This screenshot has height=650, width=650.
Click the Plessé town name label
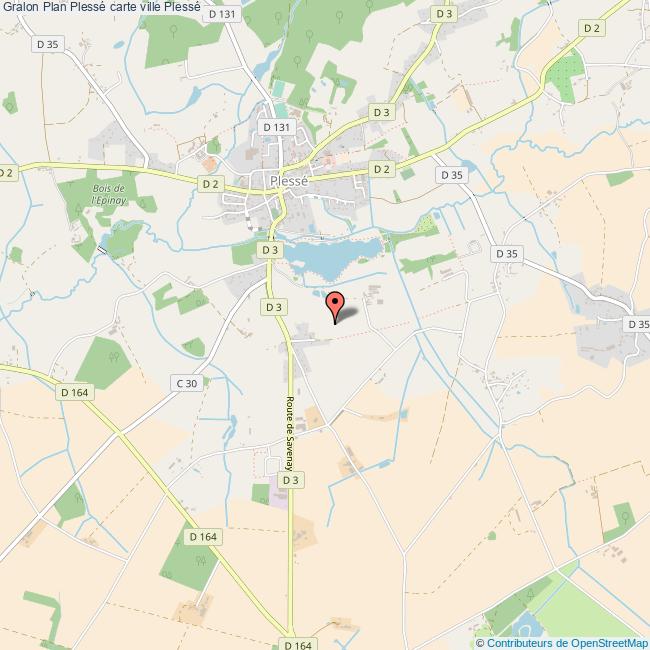coord(289,181)
